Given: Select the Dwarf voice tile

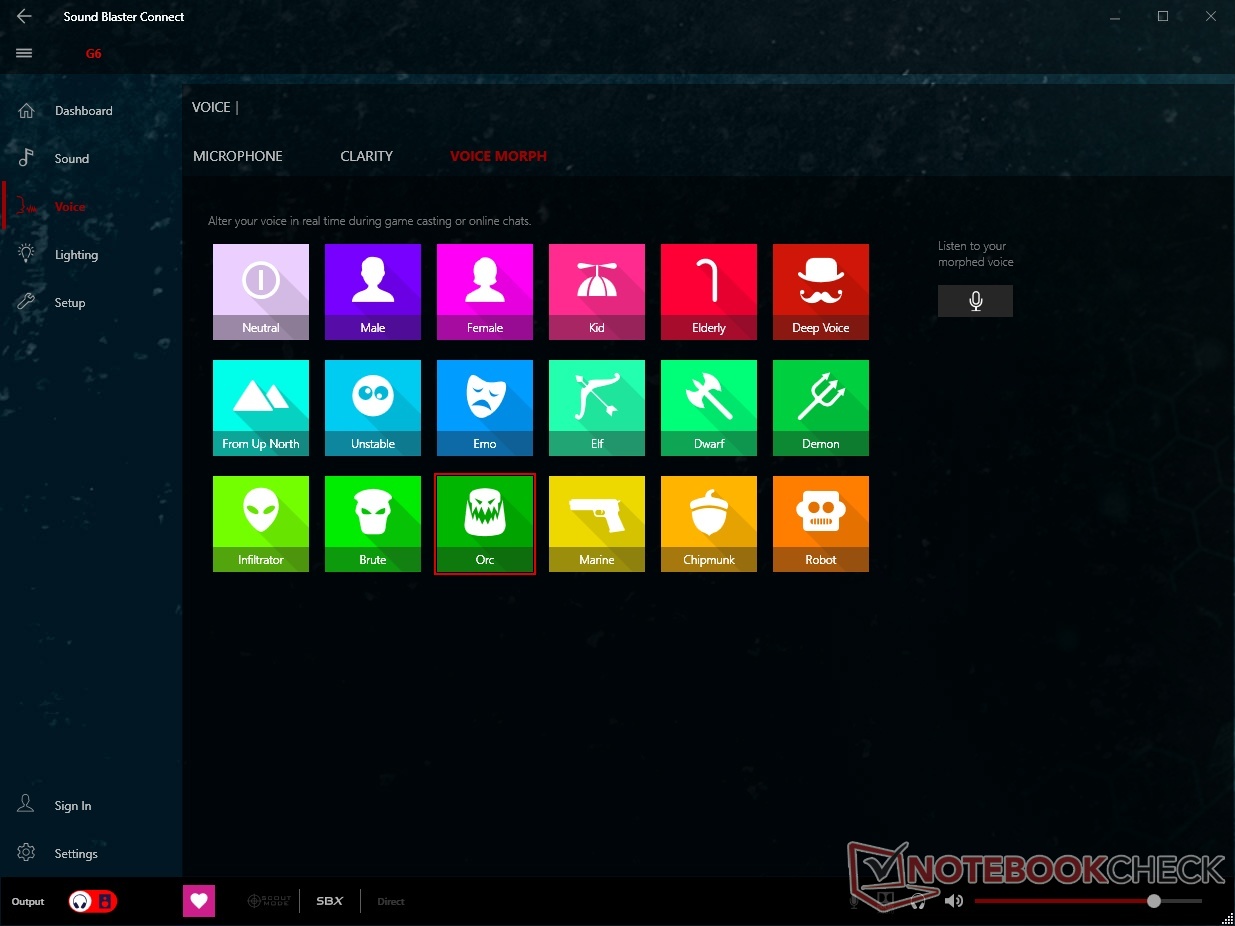Looking at the screenshot, I should pos(709,408).
